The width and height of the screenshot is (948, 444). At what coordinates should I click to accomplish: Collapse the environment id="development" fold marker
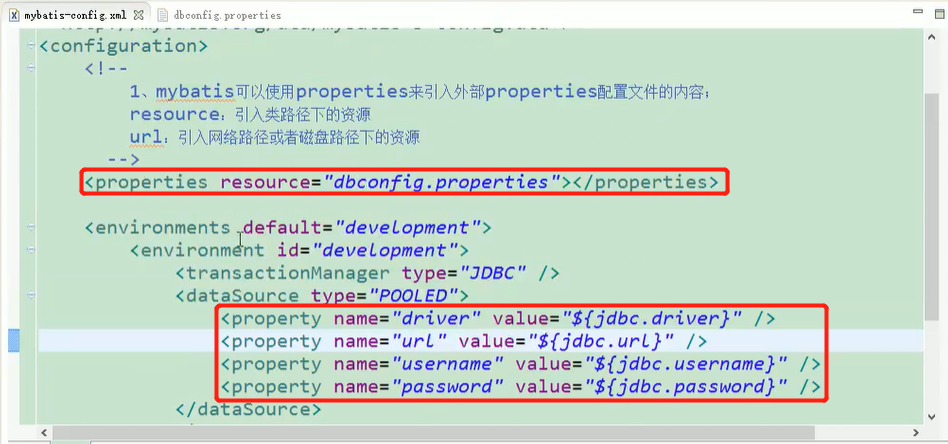(31, 250)
